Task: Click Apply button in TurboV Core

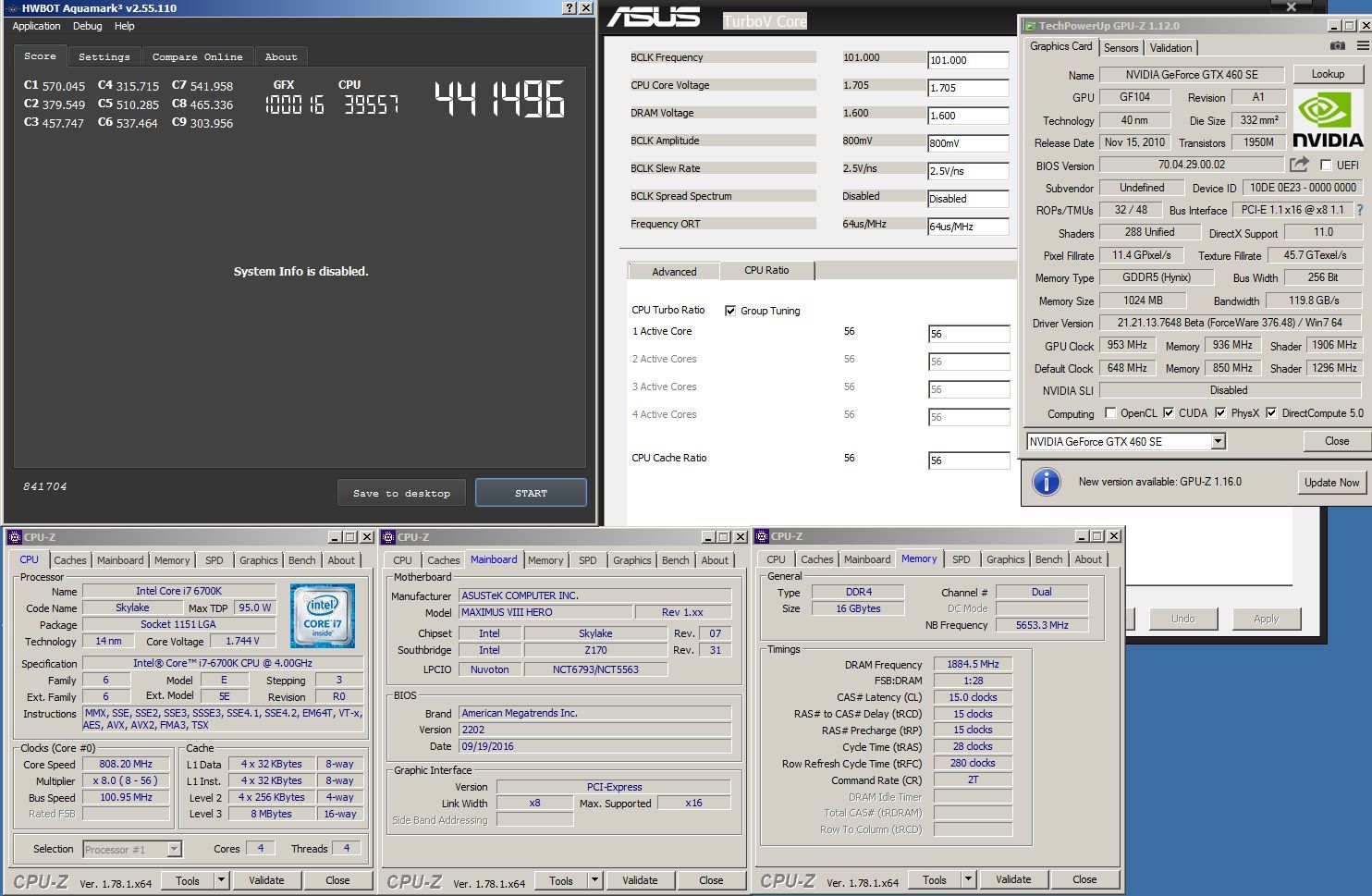Action: coord(1266,619)
